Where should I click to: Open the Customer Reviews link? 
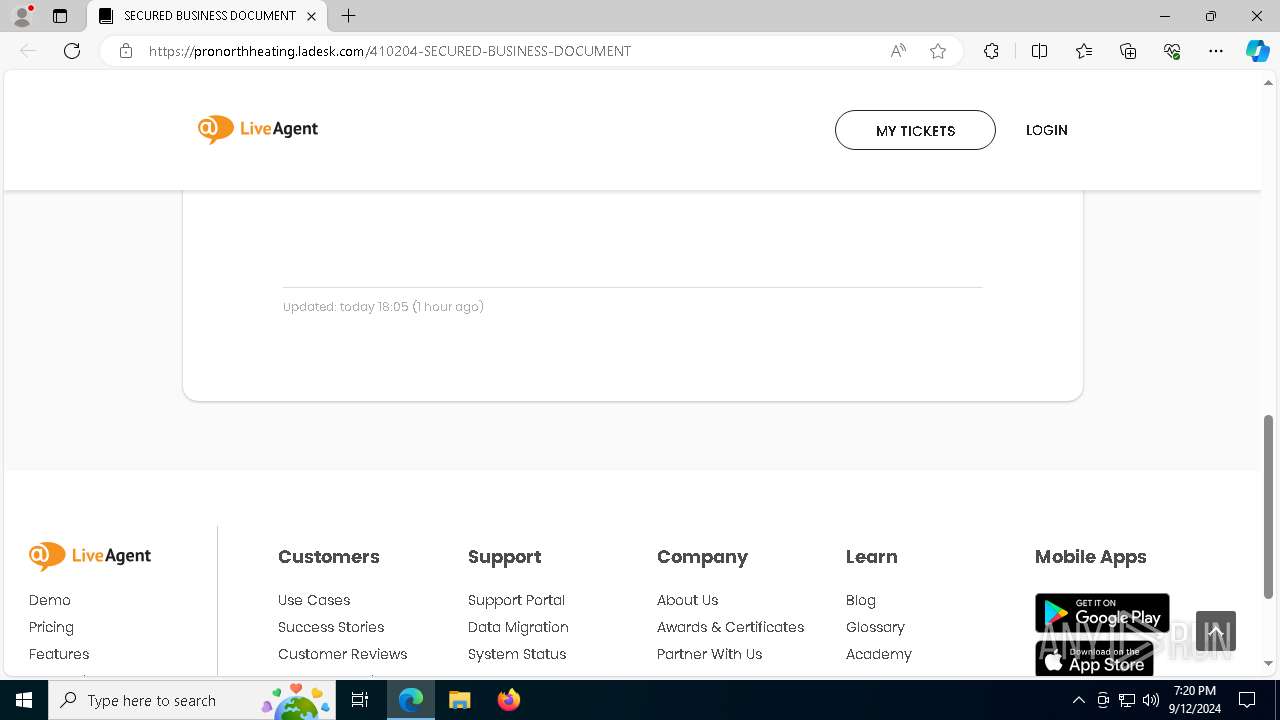click(343, 654)
